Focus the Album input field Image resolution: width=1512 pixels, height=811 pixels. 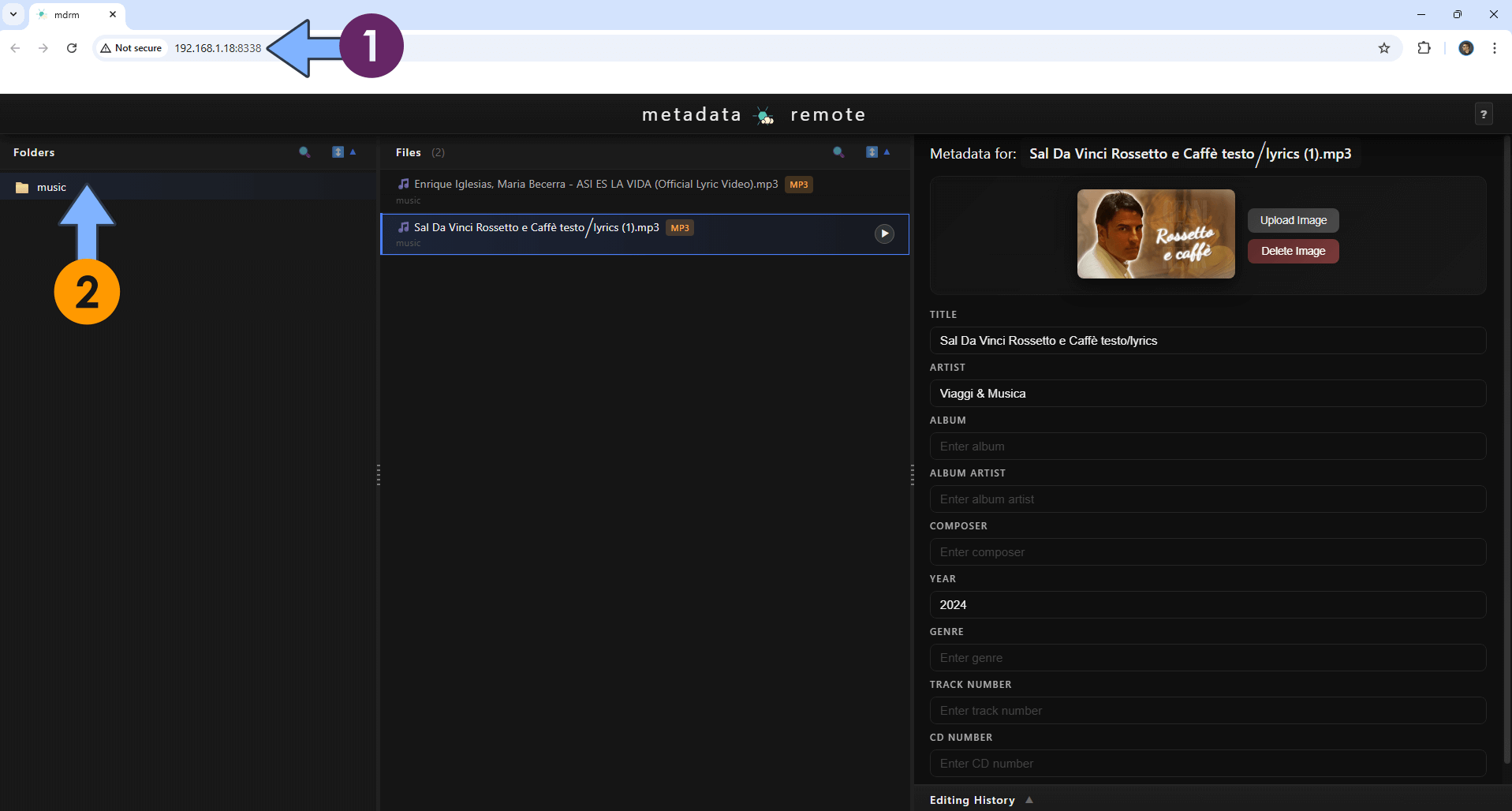pyautogui.click(x=1208, y=447)
